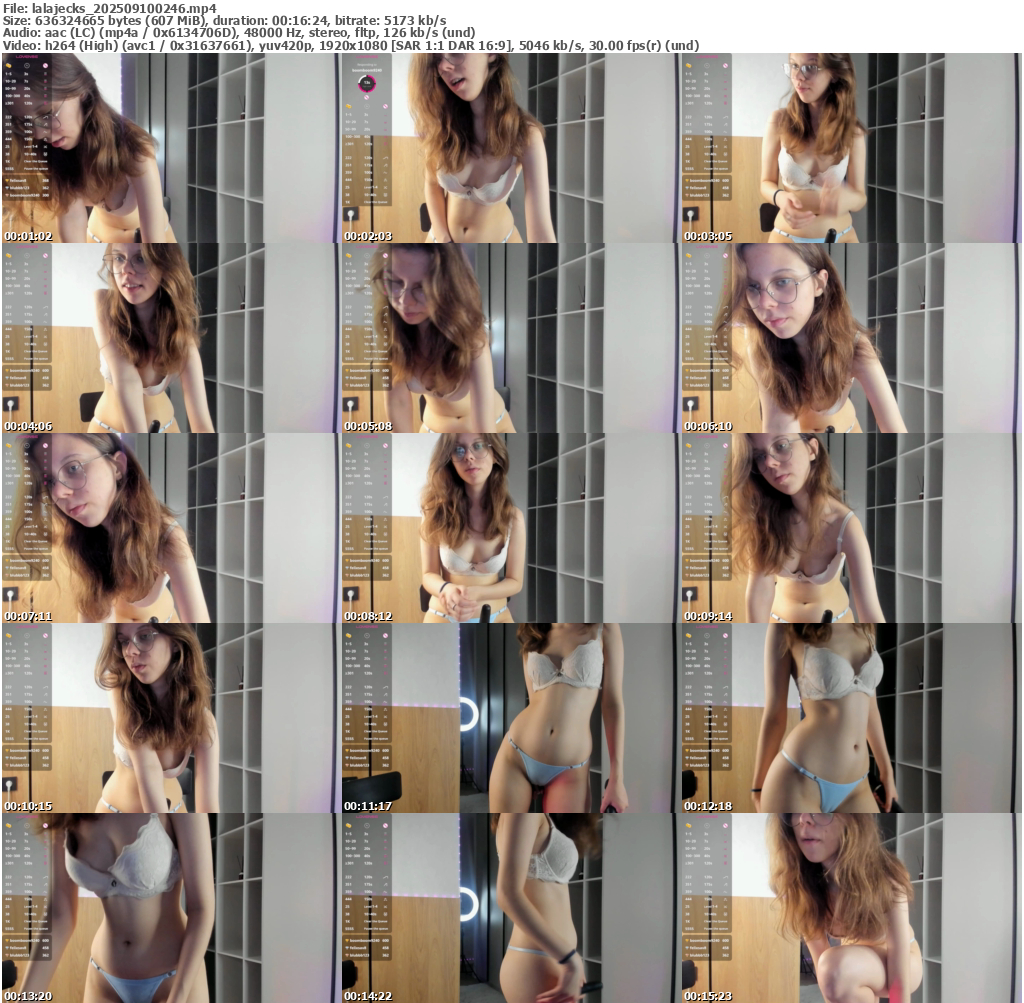This screenshot has width=1024, height=1003.
Task: Select the frame at 00:14:22
Action: (x=511, y=908)
